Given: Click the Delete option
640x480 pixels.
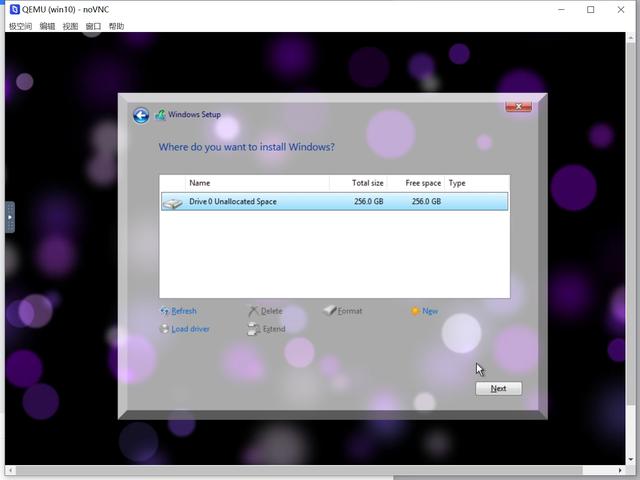Looking at the screenshot, I should 271,311.
